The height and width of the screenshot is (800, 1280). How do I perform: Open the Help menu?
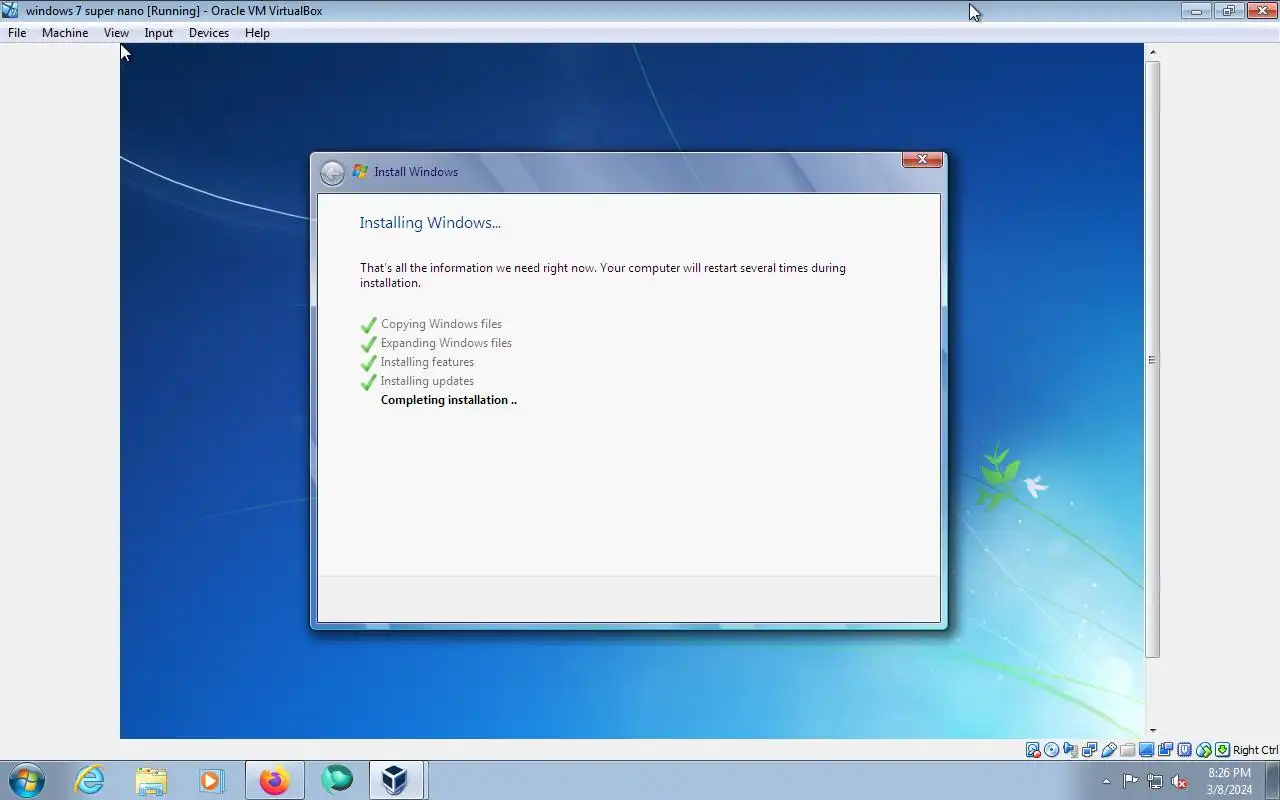257,33
